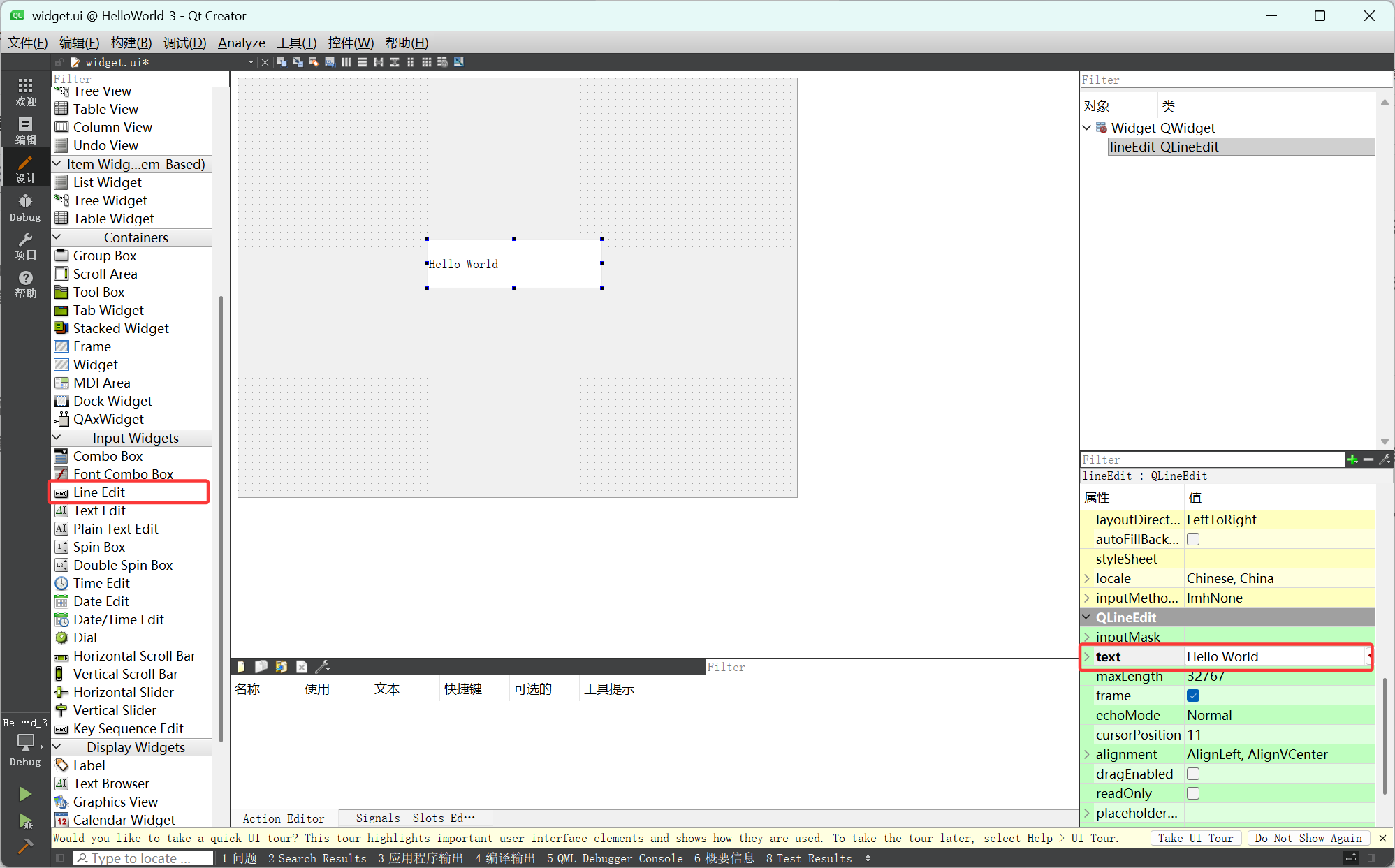Apply Lay Out Horizontally icon
The height and width of the screenshot is (868, 1395).
[346, 62]
